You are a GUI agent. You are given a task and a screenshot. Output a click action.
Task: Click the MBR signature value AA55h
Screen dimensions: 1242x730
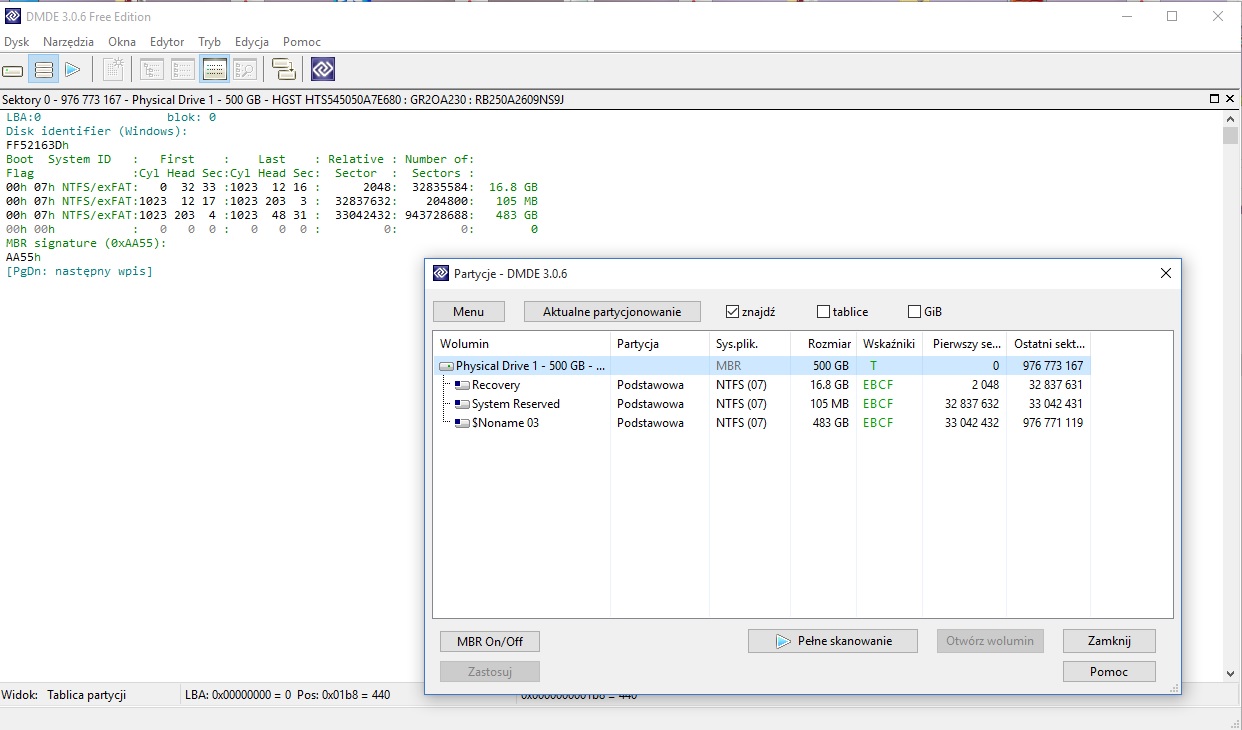[x=23, y=257]
